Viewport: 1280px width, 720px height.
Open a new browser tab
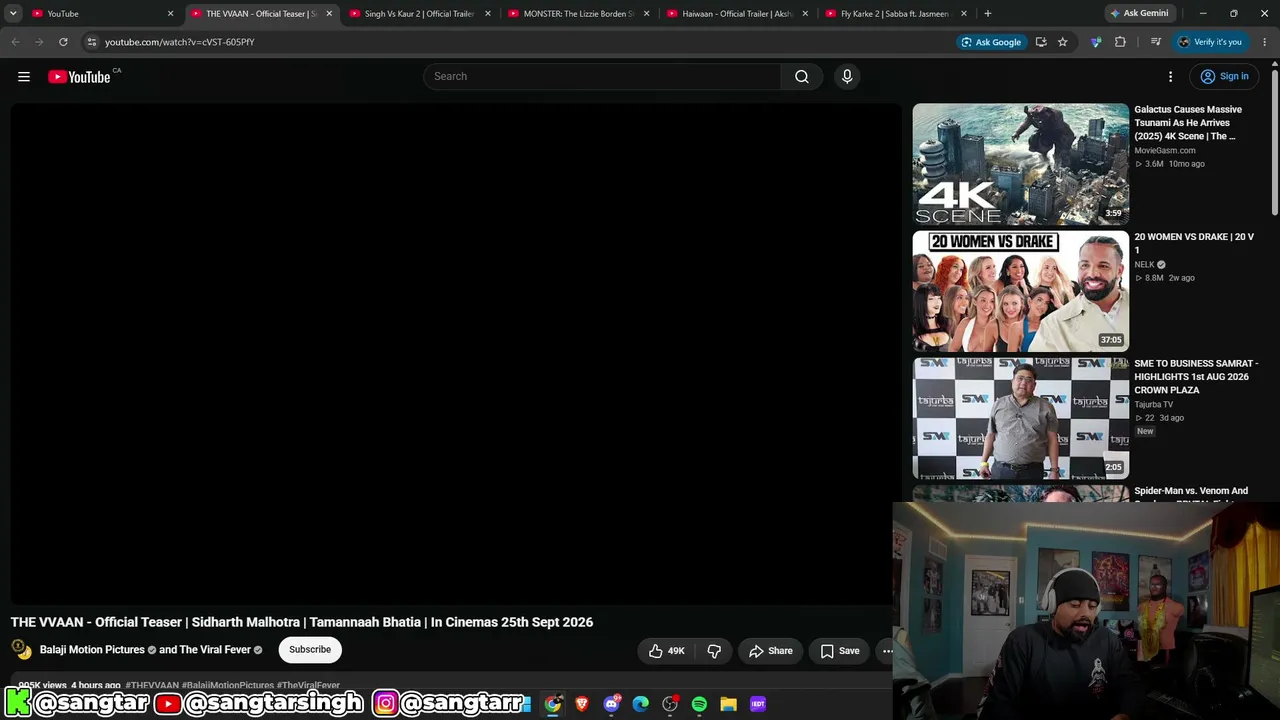(988, 13)
